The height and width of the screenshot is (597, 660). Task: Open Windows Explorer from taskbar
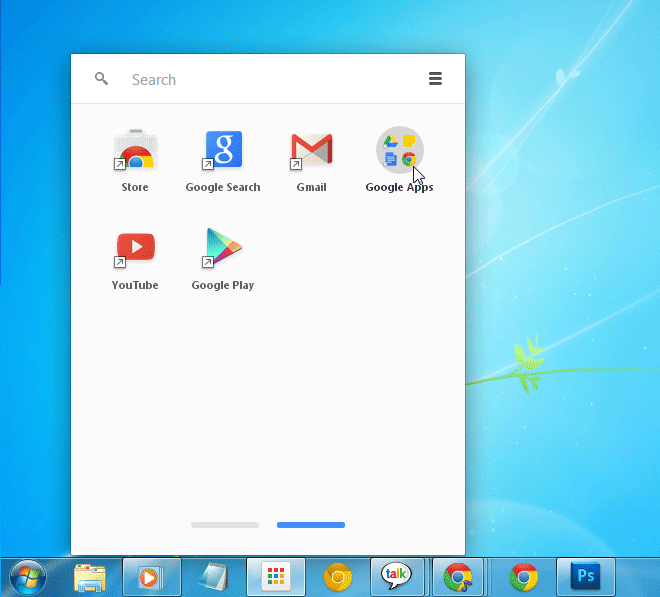tap(90, 578)
